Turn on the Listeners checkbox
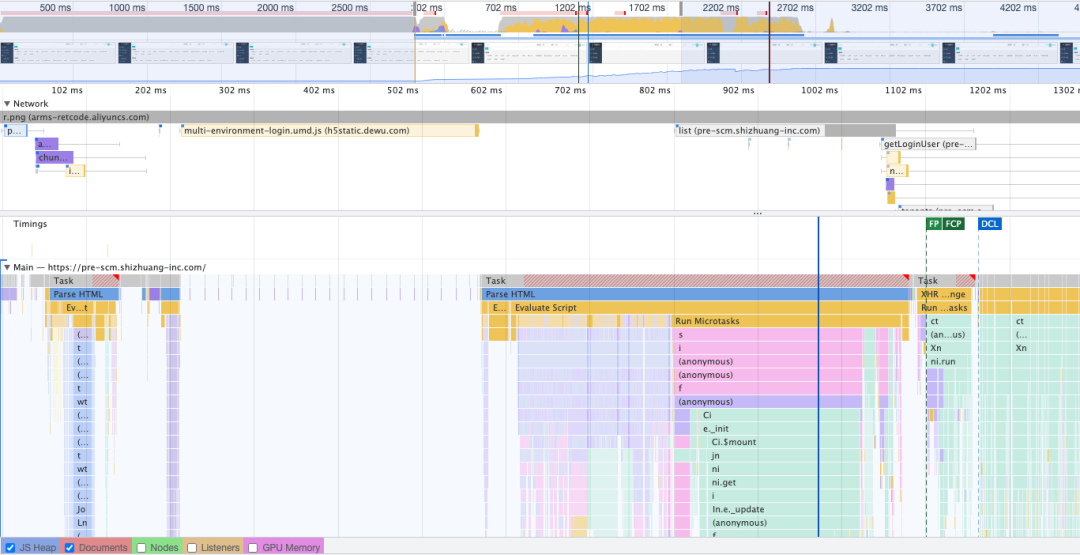The width and height of the screenshot is (1080, 555). (x=192, y=547)
